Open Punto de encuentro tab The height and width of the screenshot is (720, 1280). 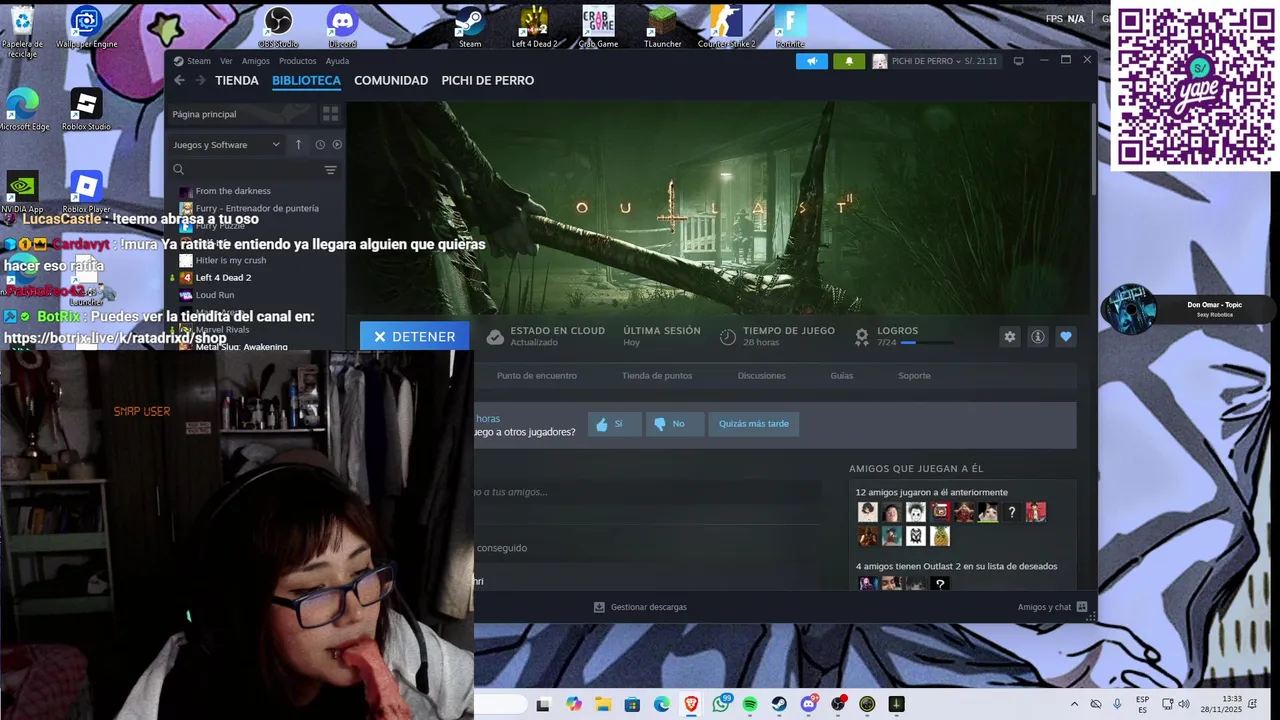click(x=537, y=376)
